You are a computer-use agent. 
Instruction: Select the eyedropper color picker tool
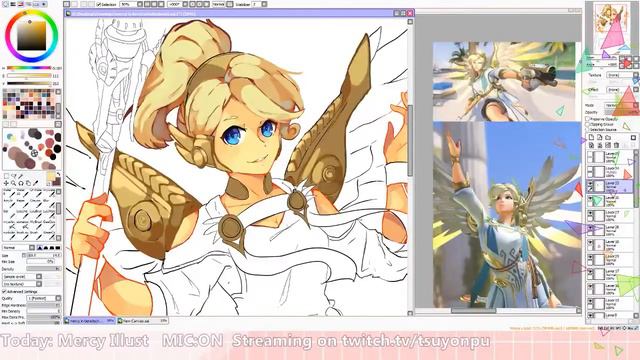point(36,183)
